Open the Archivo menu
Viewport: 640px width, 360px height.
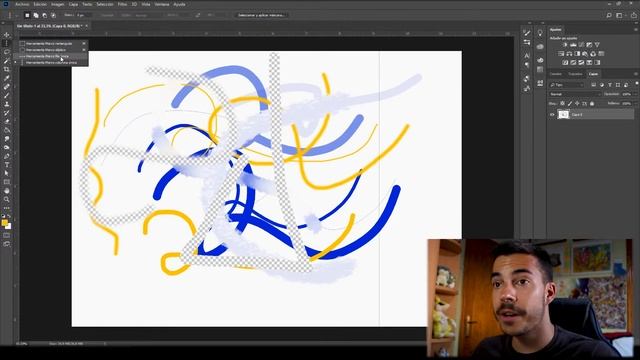click(22, 4)
